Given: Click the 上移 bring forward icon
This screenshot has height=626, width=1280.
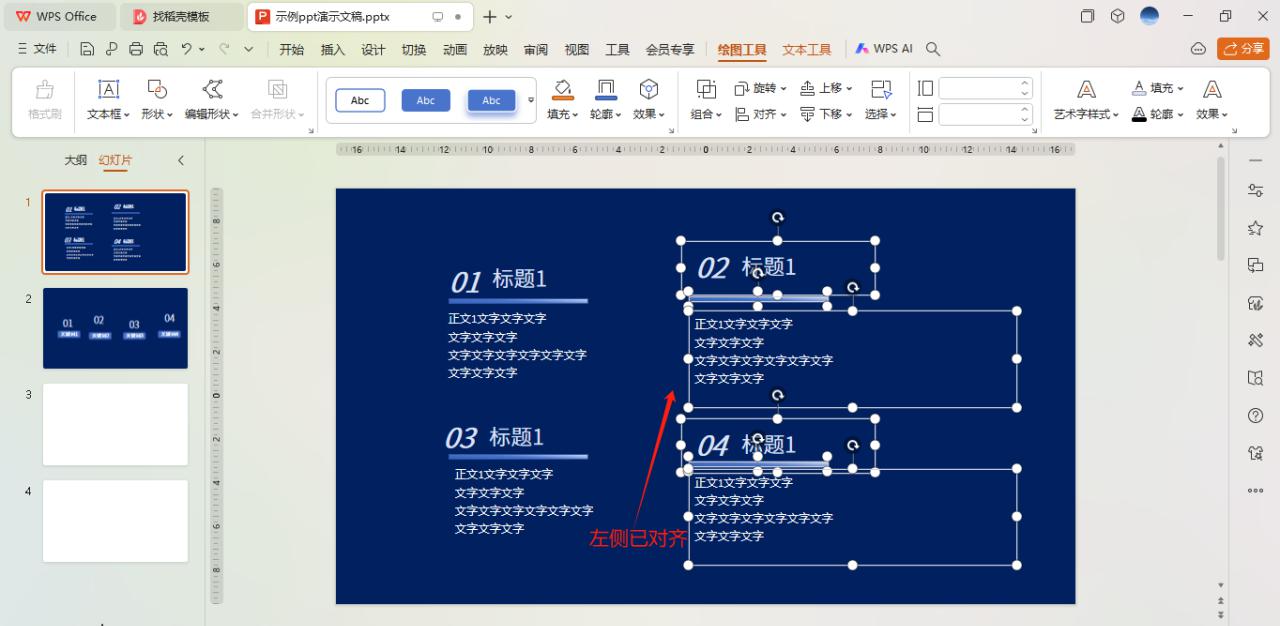Looking at the screenshot, I should coord(822,87).
